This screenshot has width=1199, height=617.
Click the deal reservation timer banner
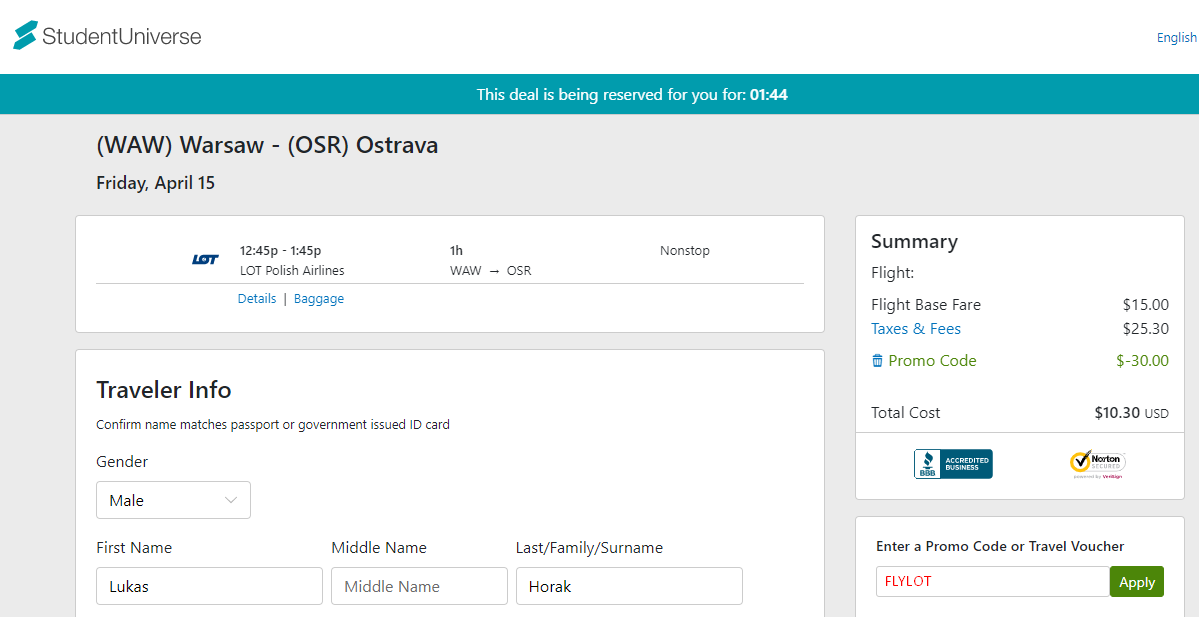[x=600, y=94]
